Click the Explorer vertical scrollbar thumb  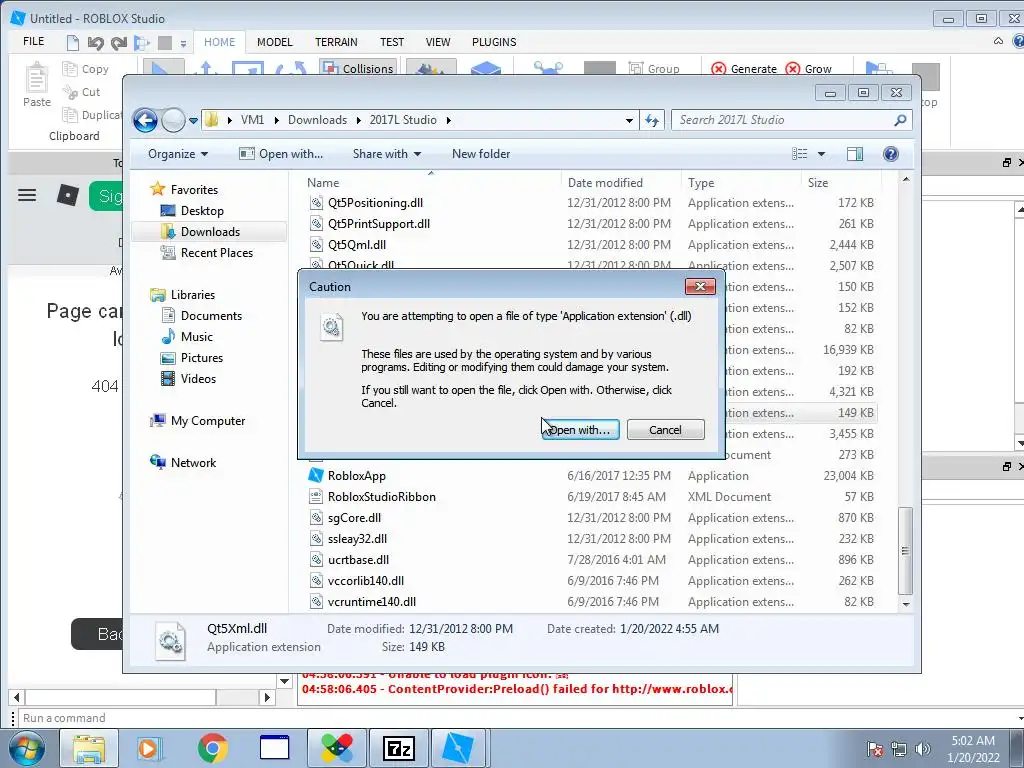(905, 551)
